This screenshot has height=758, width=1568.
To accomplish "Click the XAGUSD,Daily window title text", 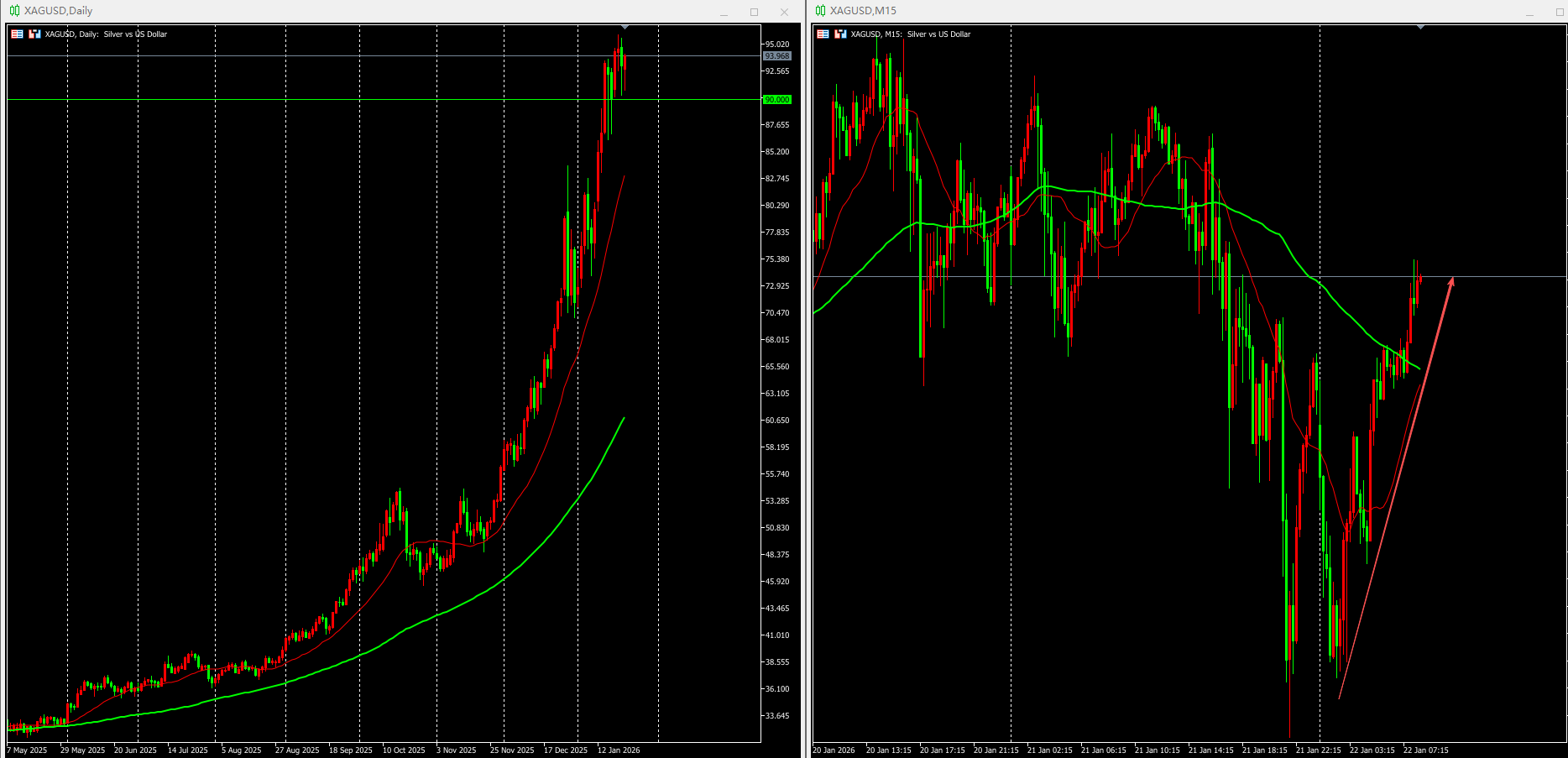I will point(58,11).
